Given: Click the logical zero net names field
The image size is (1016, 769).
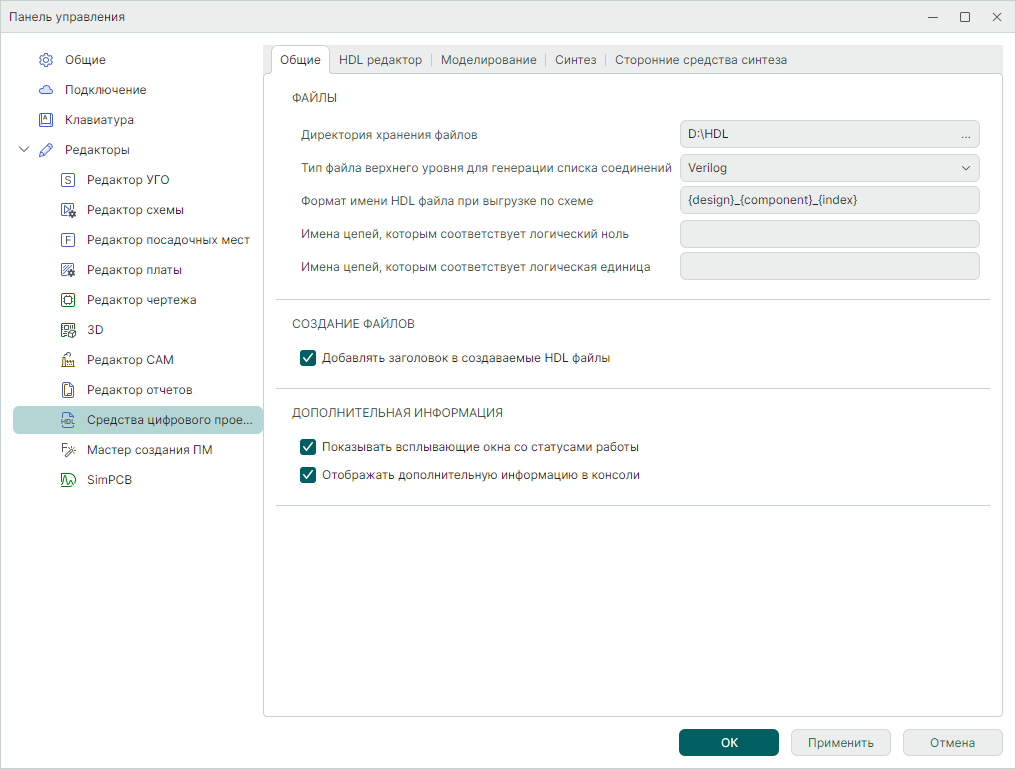Looking at the screenshot, I should (829, 234).
